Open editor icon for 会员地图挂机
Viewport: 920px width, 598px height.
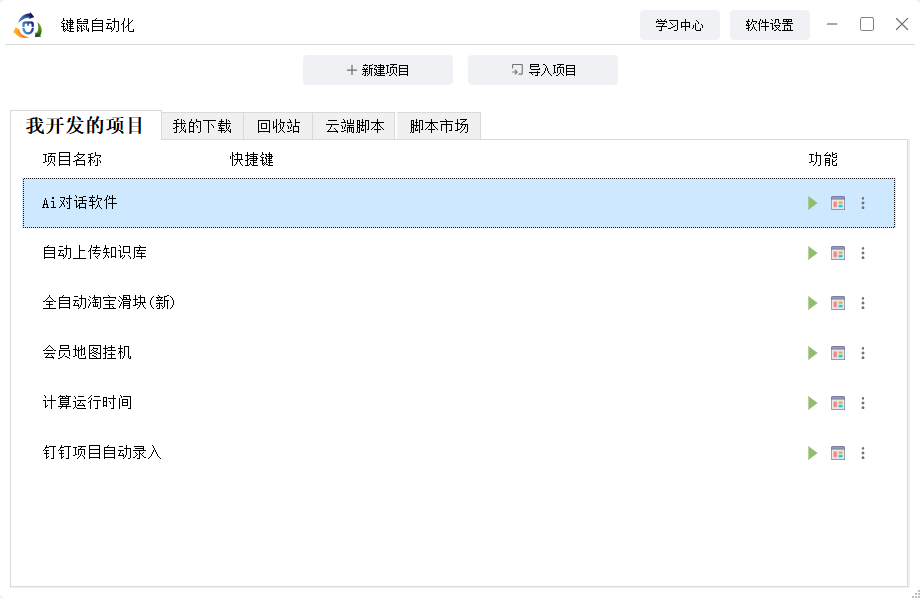click(838, 353)
